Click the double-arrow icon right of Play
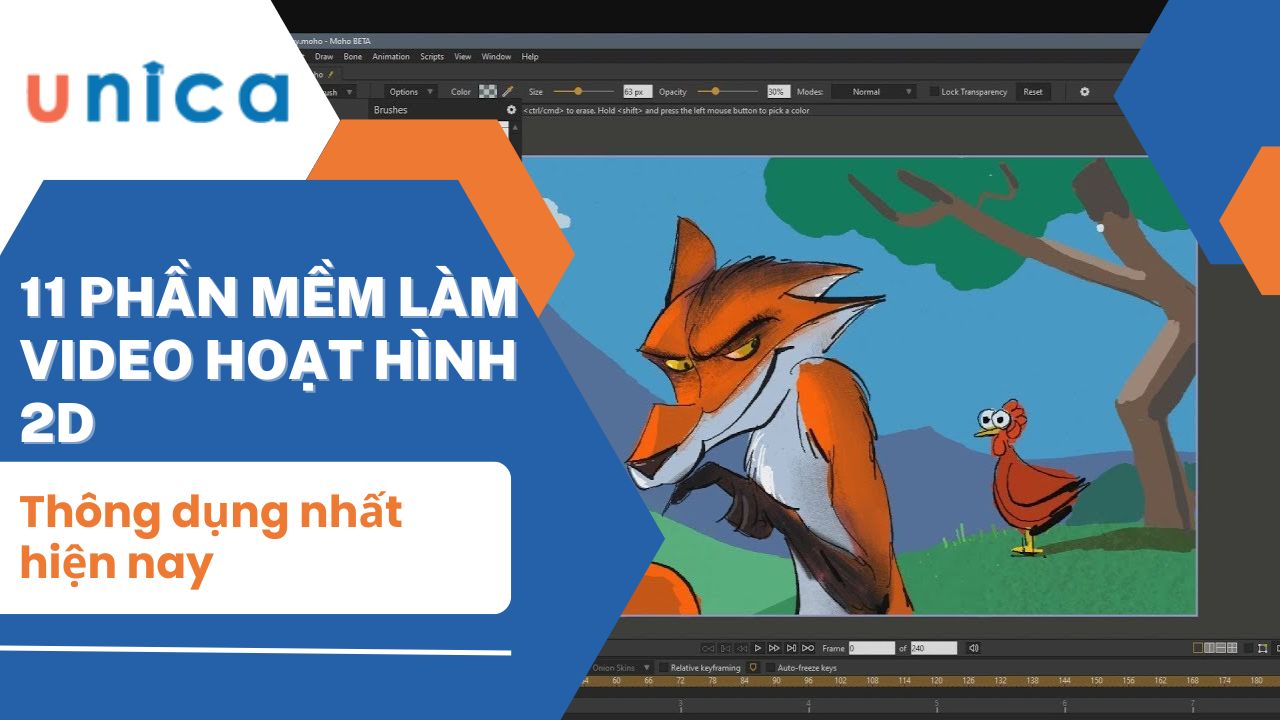 click(774, 648)
